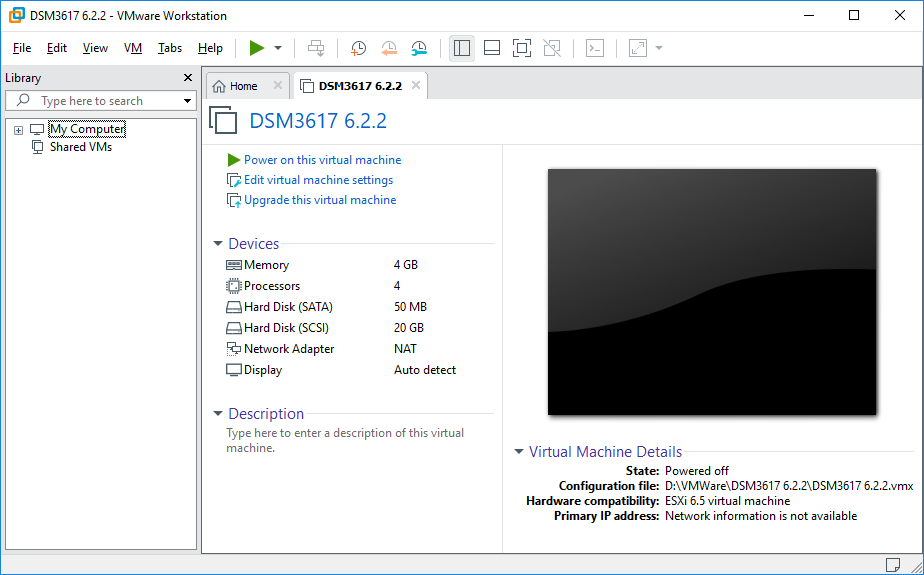Toggle the console view icon
The width and height of the screenshot is (924, 575).
(x=595, y=48)
